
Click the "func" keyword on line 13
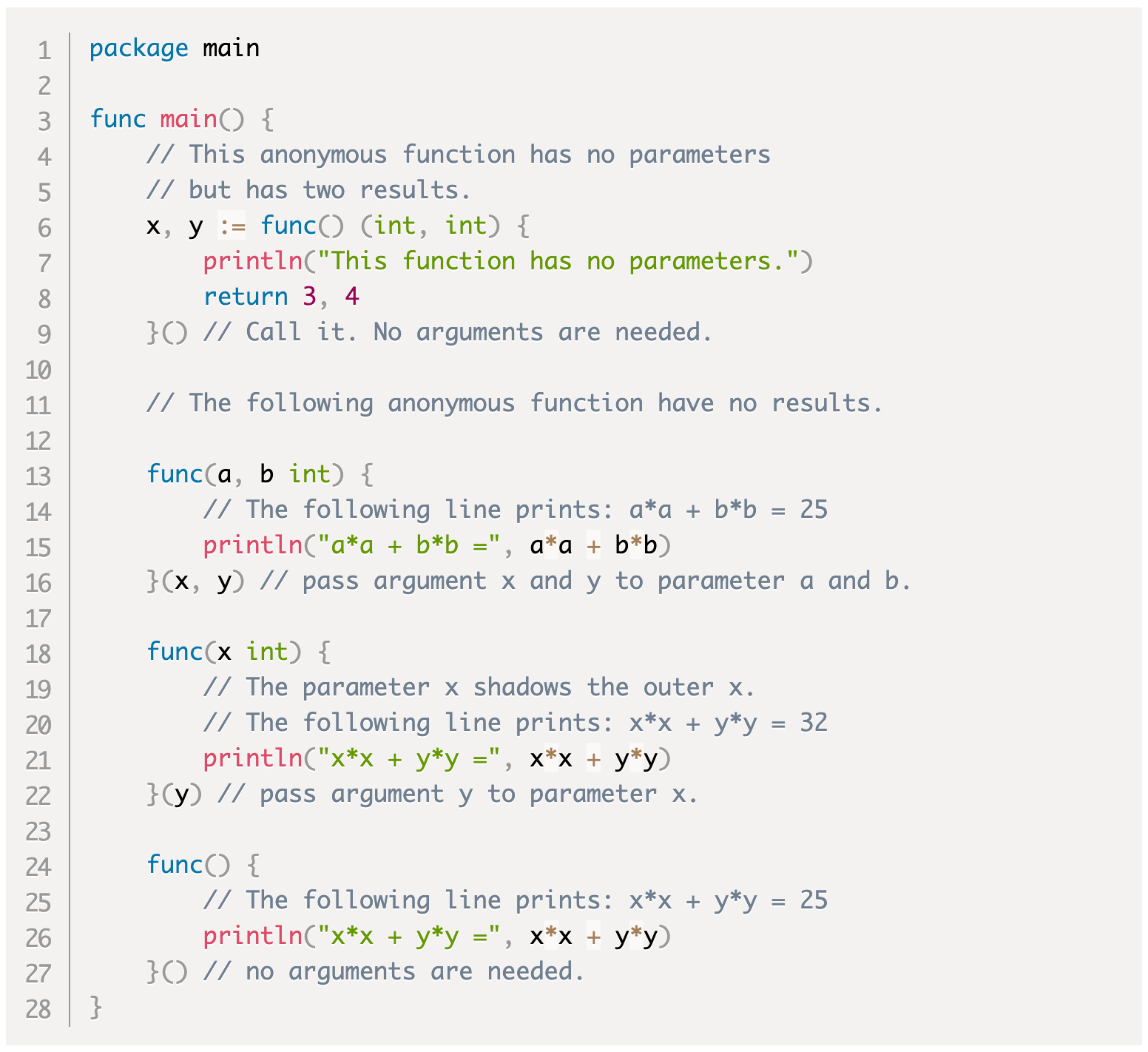point(175,474)
